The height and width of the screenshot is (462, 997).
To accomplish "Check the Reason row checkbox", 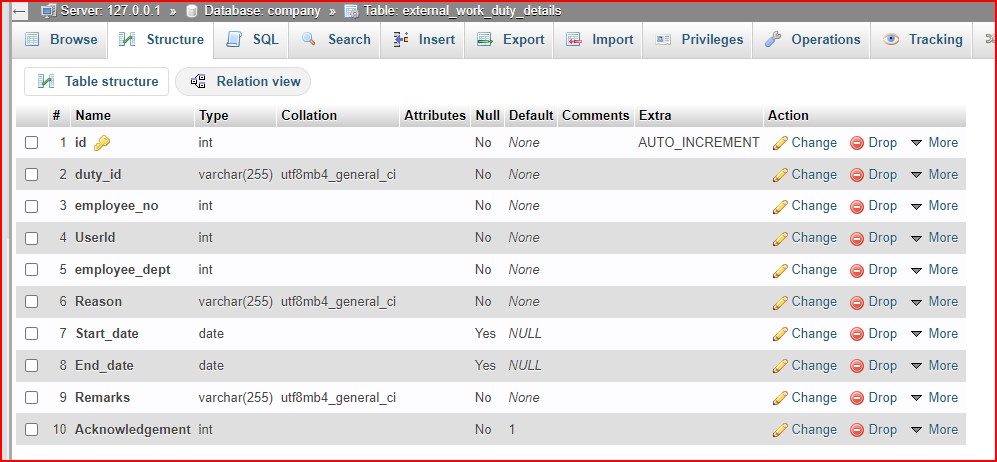I will coord(32,302).
